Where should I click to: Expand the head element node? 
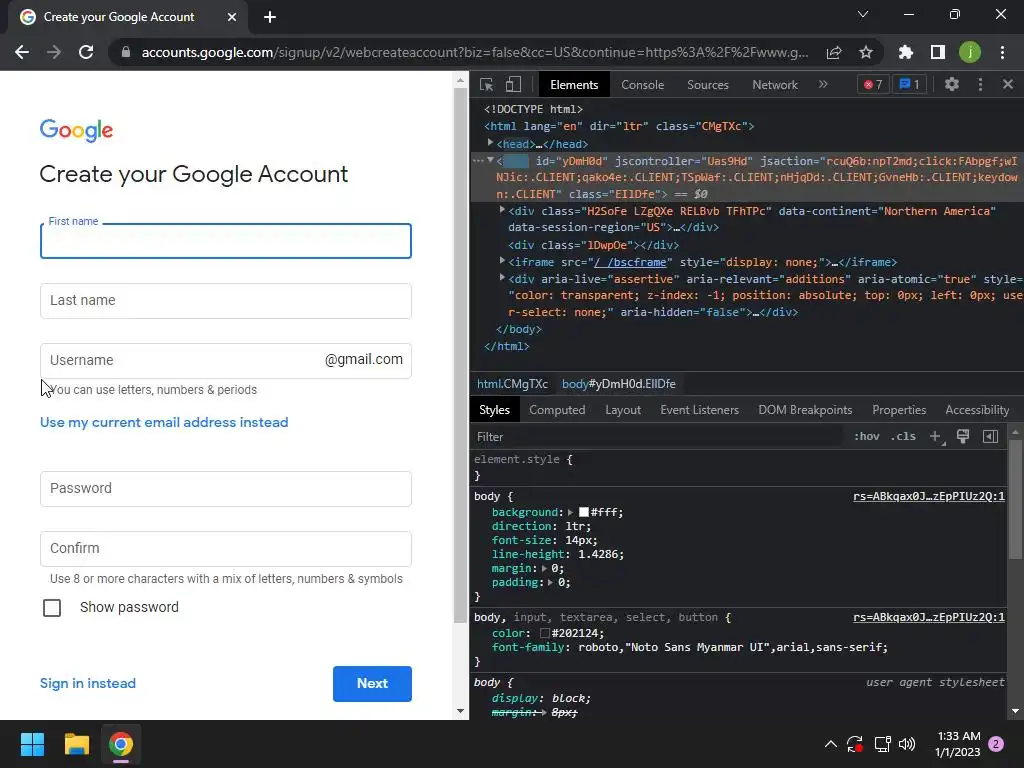point(490,142)
